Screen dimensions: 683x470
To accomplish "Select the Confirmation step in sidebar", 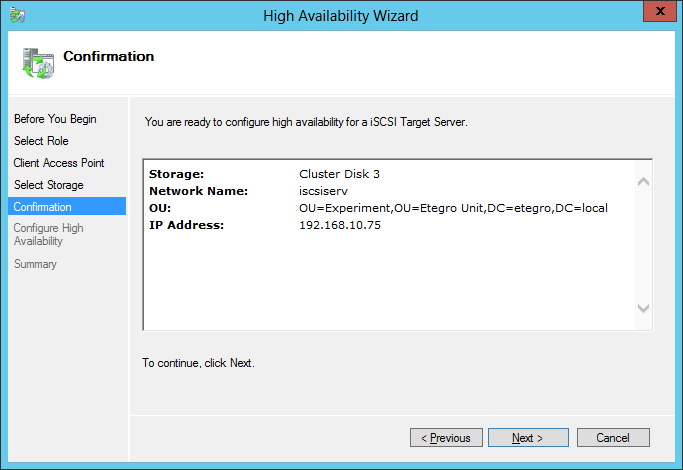I will [43, 207].
